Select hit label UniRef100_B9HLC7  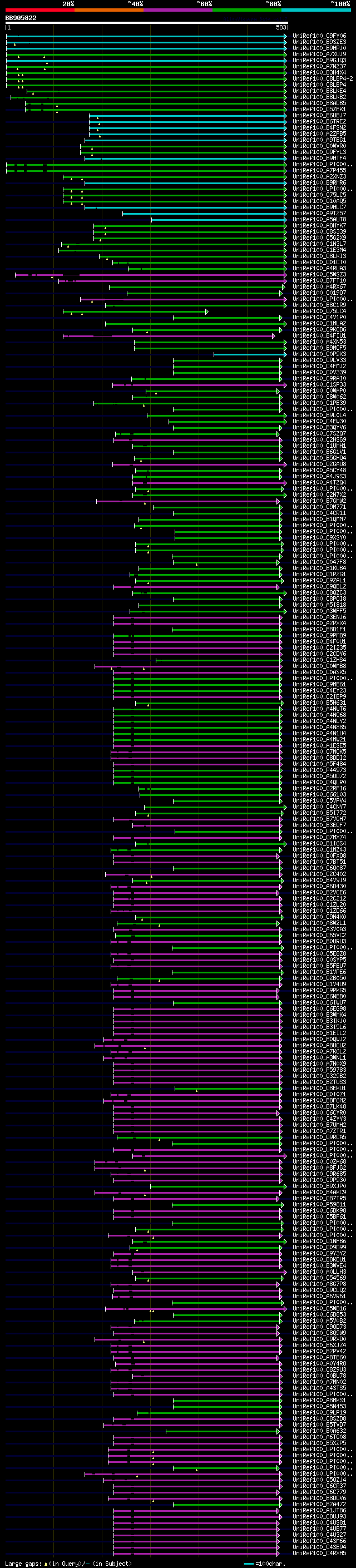click(x=319, y=207)
